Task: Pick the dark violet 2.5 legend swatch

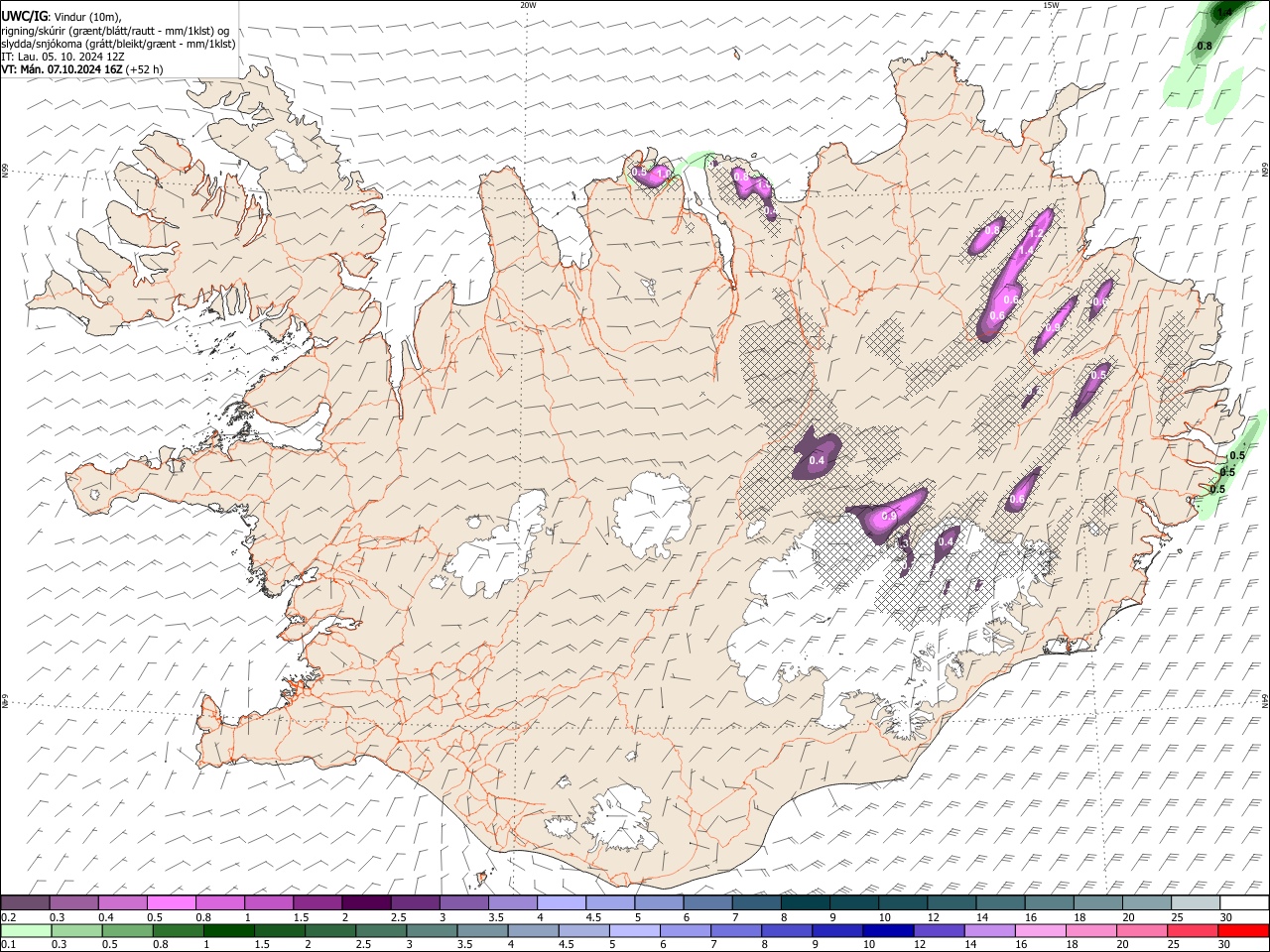Action: click(x=414, y=902)
